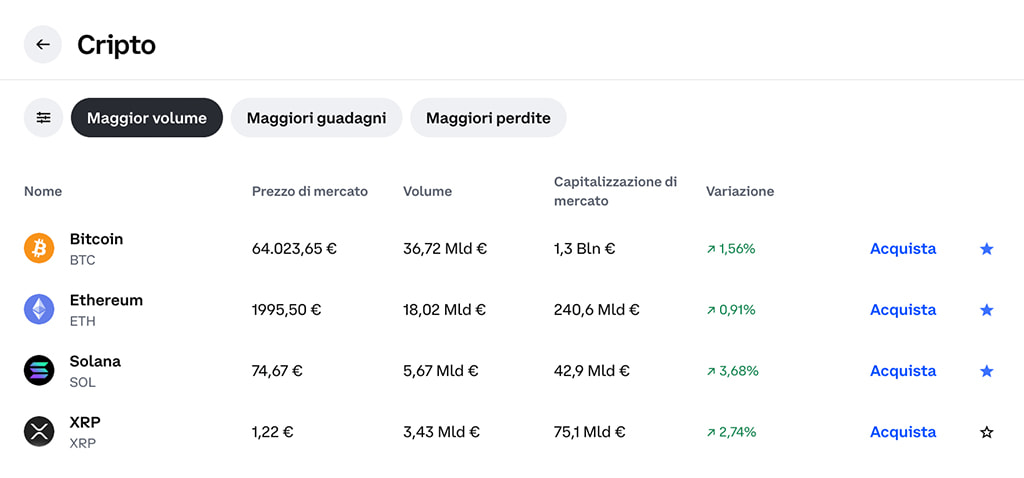Sort by the Volume column header
The image size is (1024, 478).
427,191
